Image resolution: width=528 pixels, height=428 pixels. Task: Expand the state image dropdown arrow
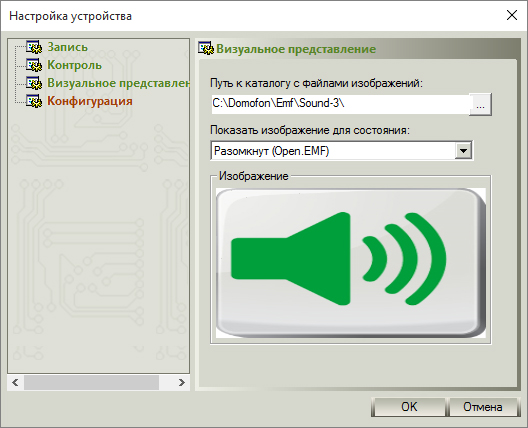463,151
